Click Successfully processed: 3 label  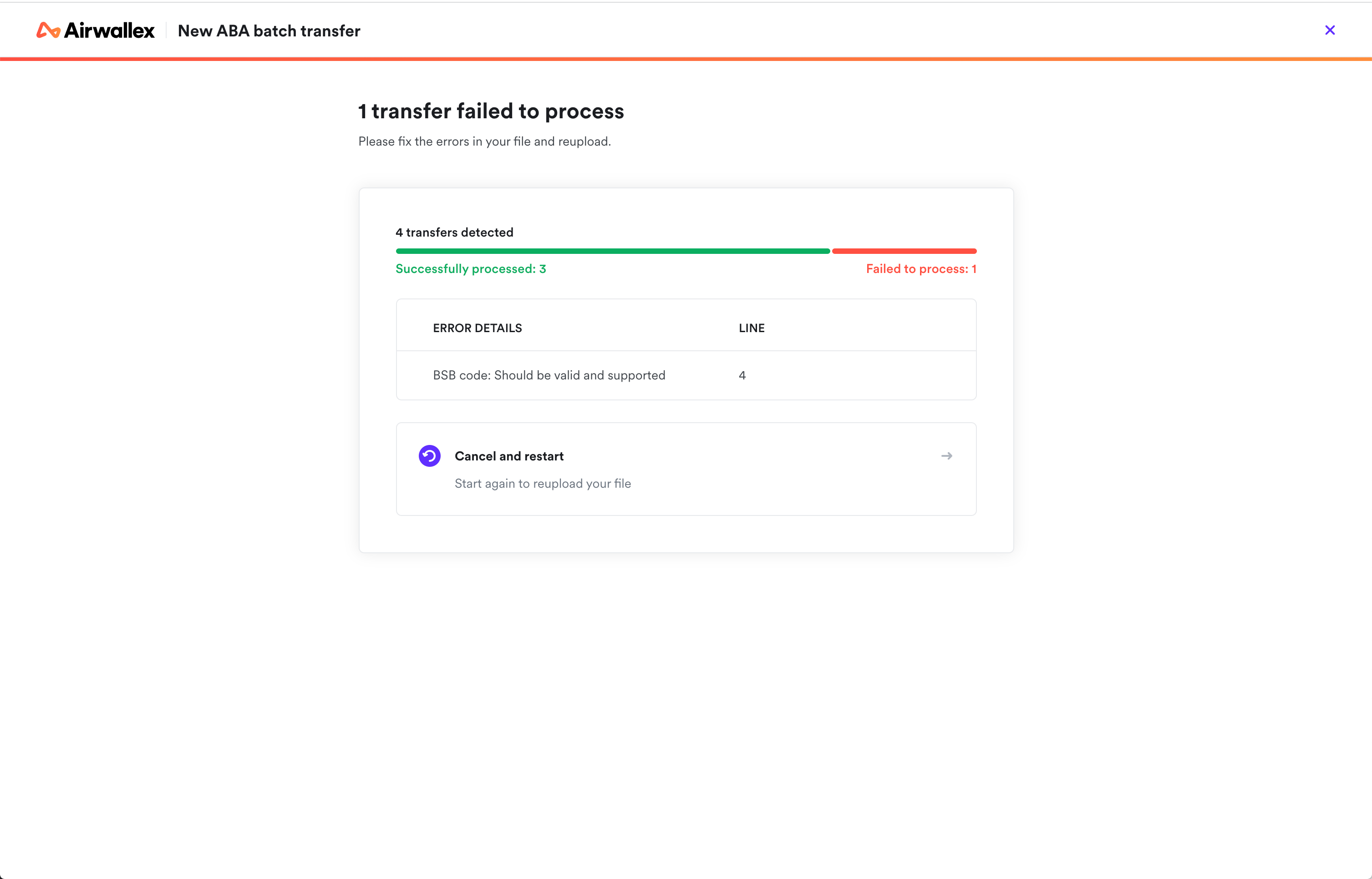tap(471, 269)
